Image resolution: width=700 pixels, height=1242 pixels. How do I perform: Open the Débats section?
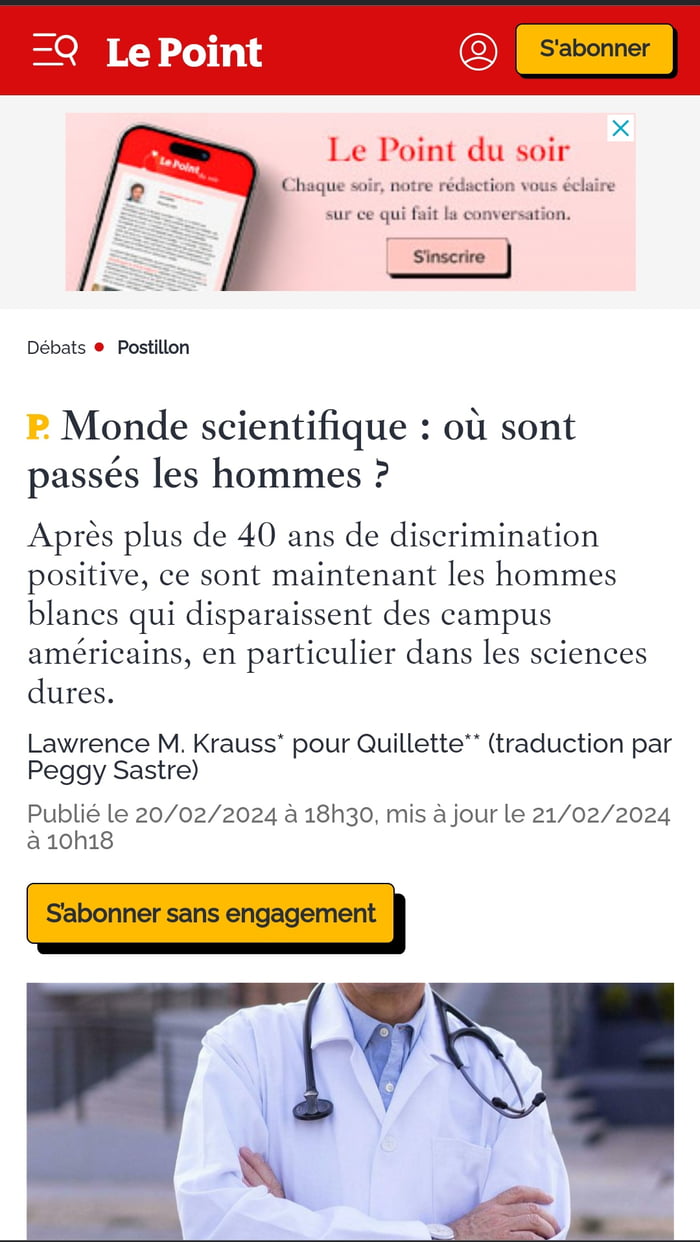coord(55,347)
